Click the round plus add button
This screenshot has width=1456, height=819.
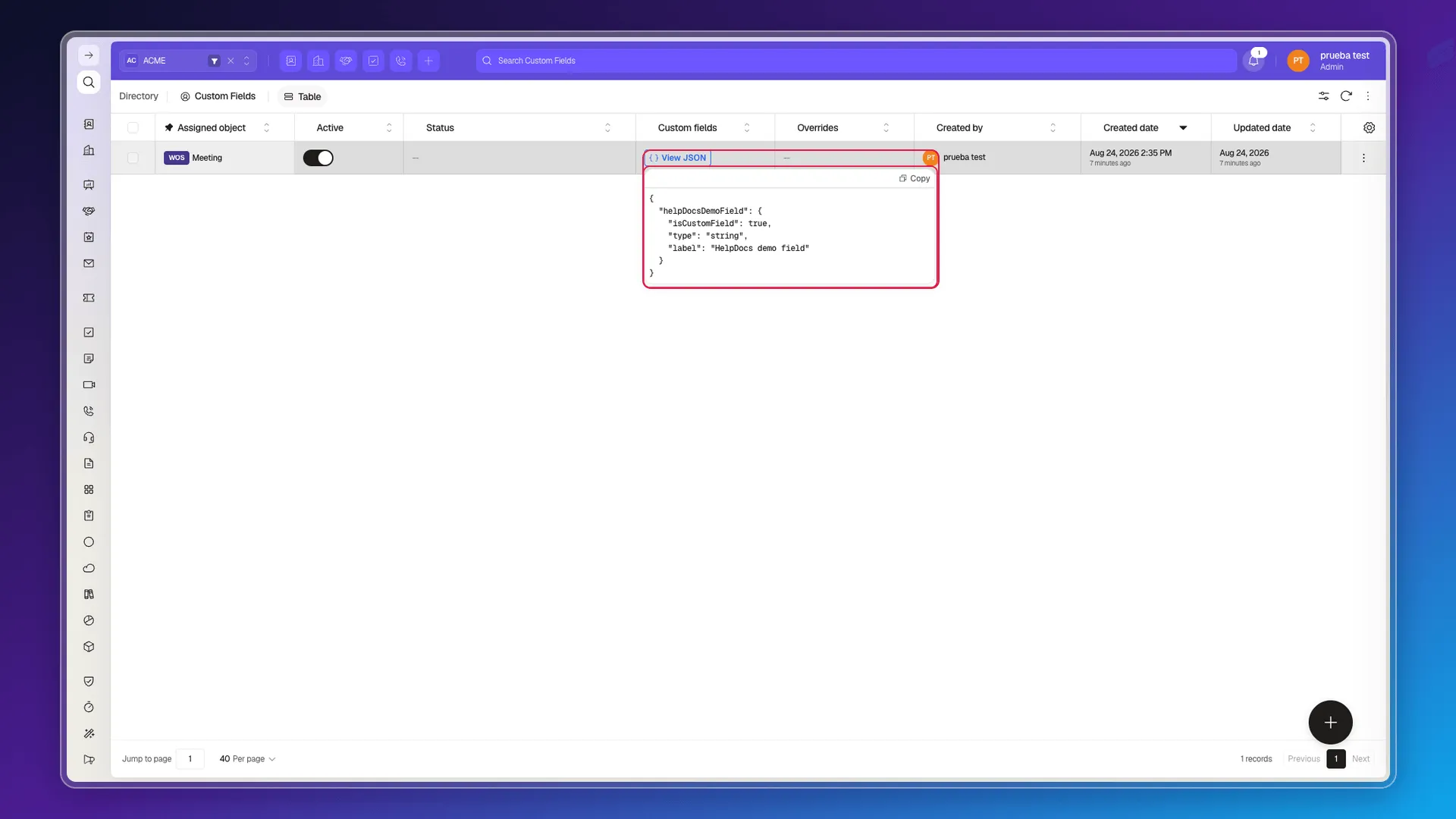tap(1330, 723)
